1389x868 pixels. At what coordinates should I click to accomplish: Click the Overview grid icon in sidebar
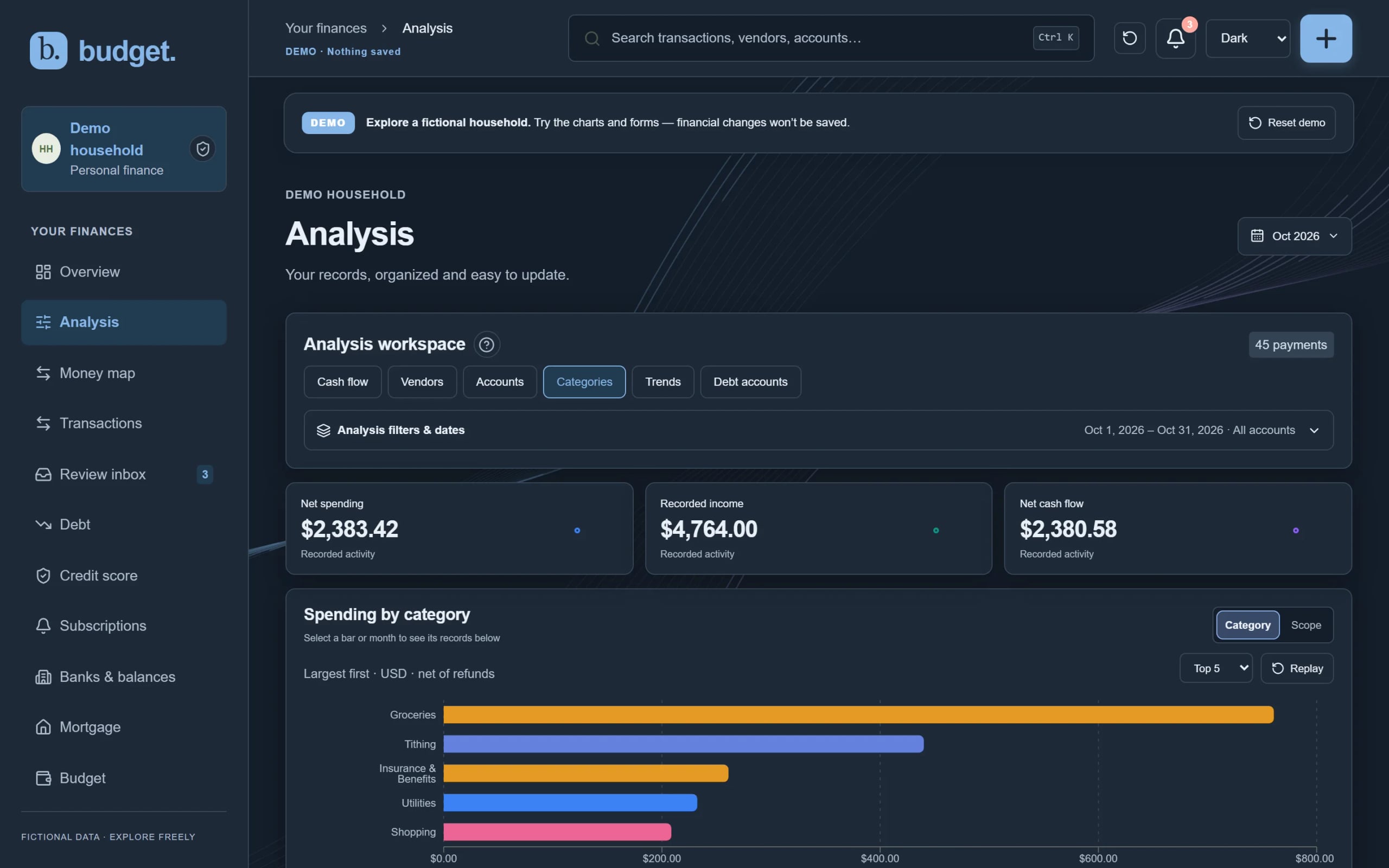[43, 272]
